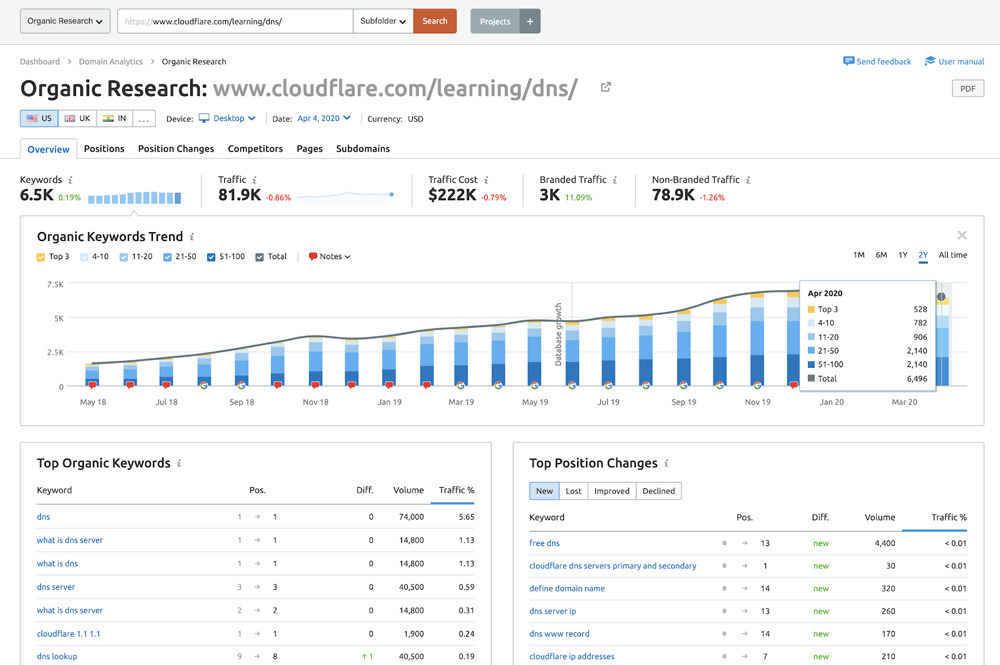
Task: Toggle the 11-20 positions checkbox
Action: 124,257
